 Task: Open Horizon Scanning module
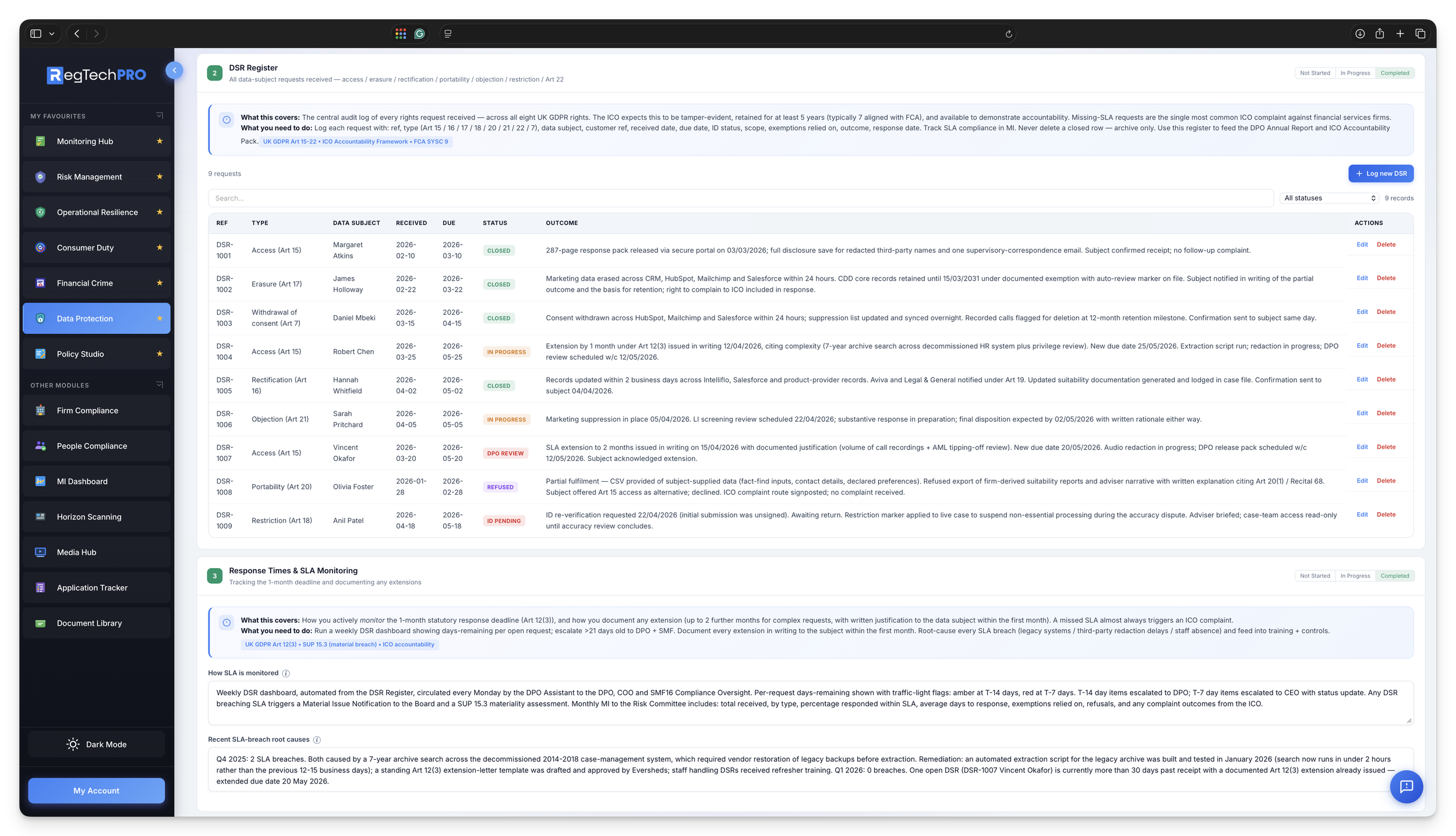[x=97, y=517]
